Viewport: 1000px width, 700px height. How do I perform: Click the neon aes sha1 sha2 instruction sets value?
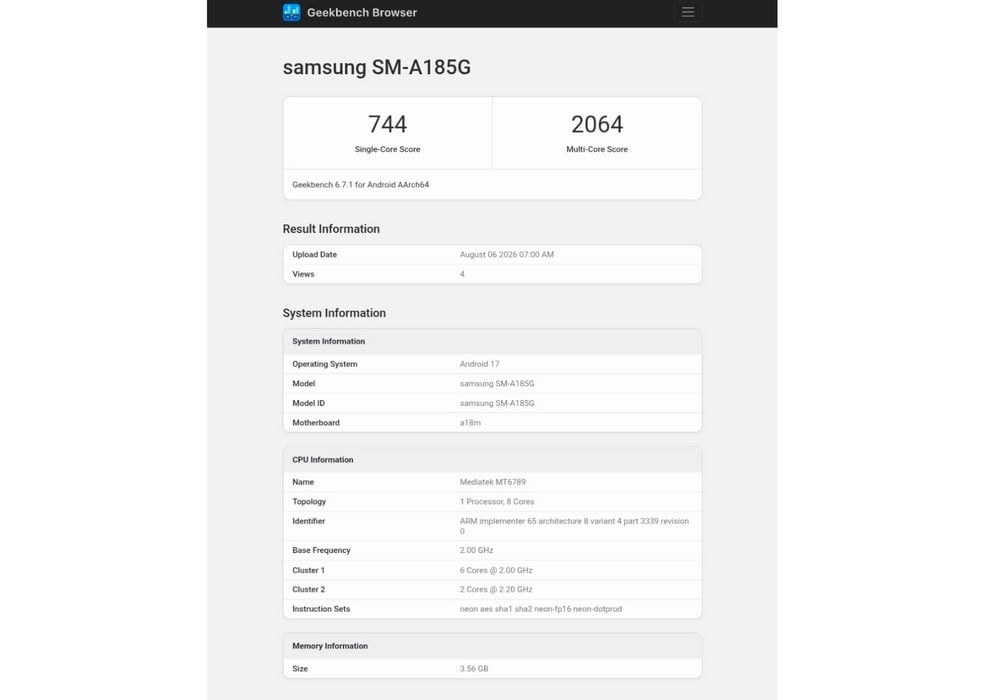pyautogui.click(x=541, y=609)
